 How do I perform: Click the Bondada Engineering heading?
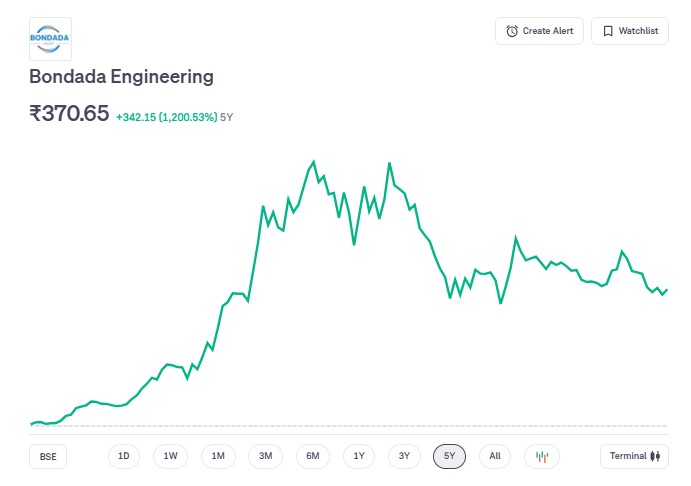pos(121,76)
